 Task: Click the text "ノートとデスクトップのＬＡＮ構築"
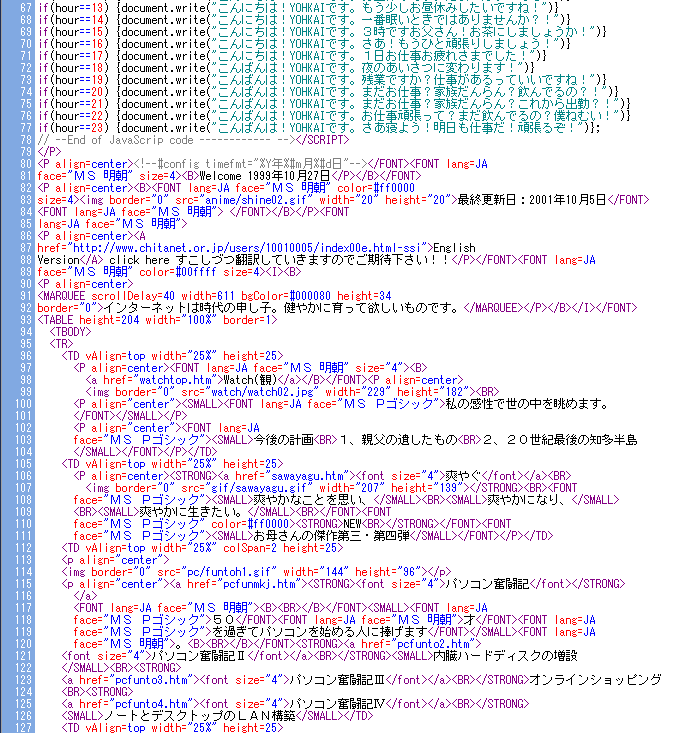[x=199, y=716]
